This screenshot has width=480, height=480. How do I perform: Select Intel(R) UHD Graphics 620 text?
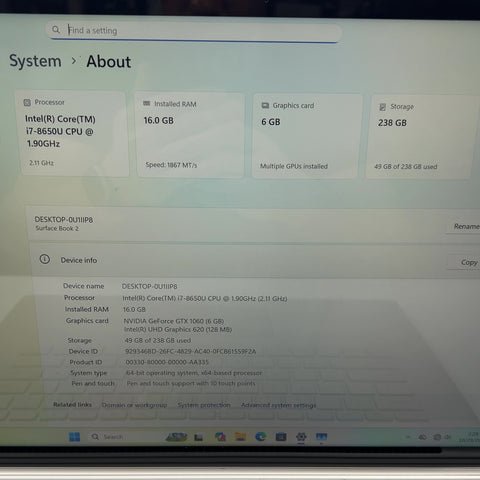coord(178,329)
